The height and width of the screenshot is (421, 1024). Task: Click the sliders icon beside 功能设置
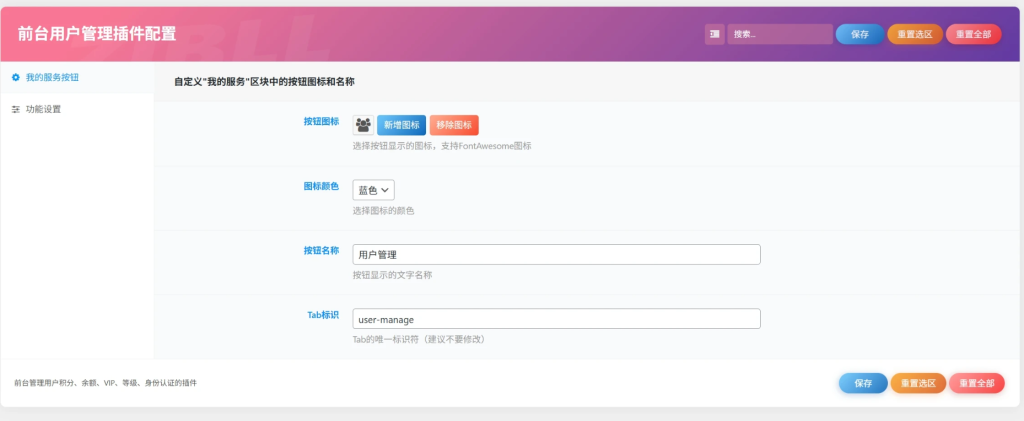coord(16,110)
